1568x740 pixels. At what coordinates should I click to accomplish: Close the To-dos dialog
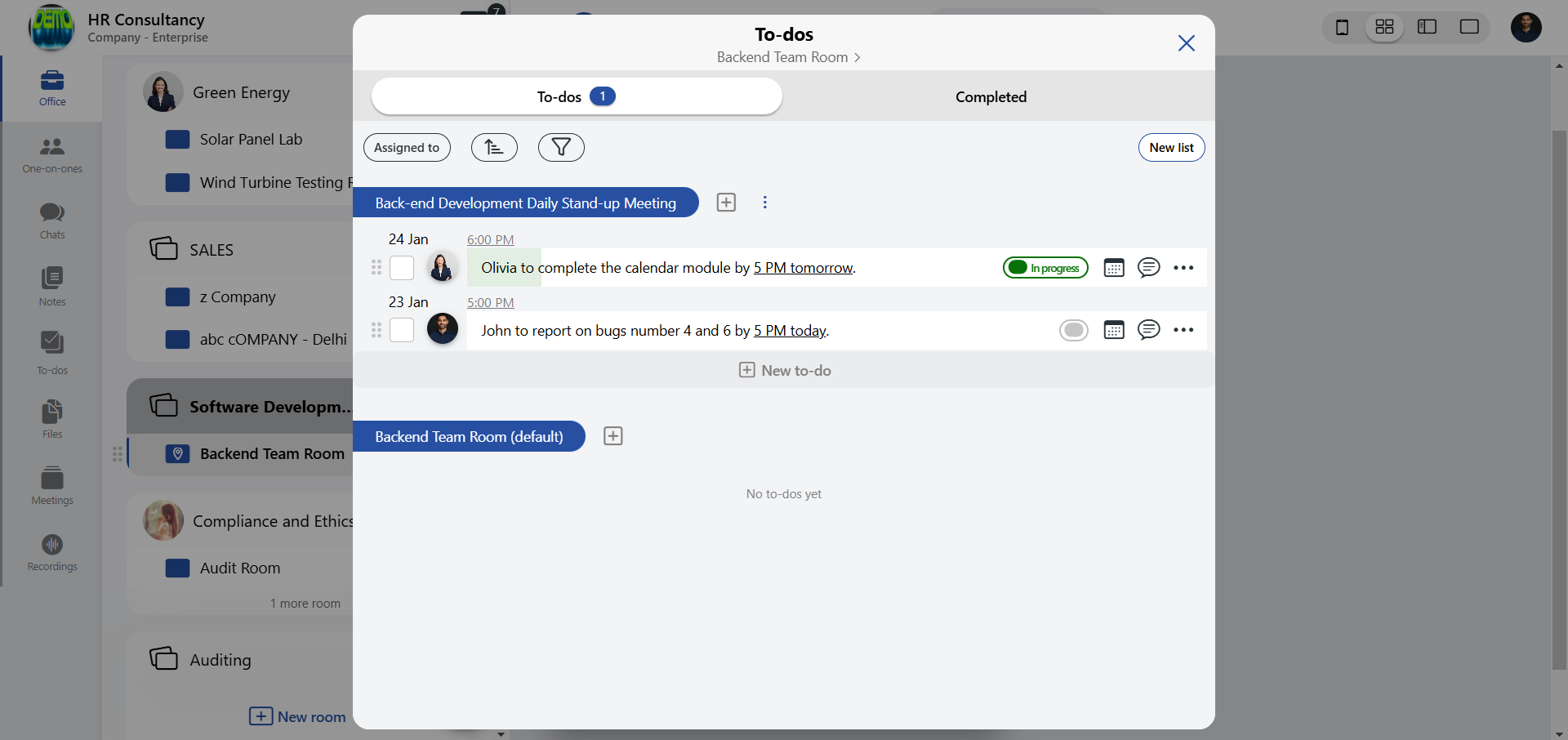(1187, 42)
